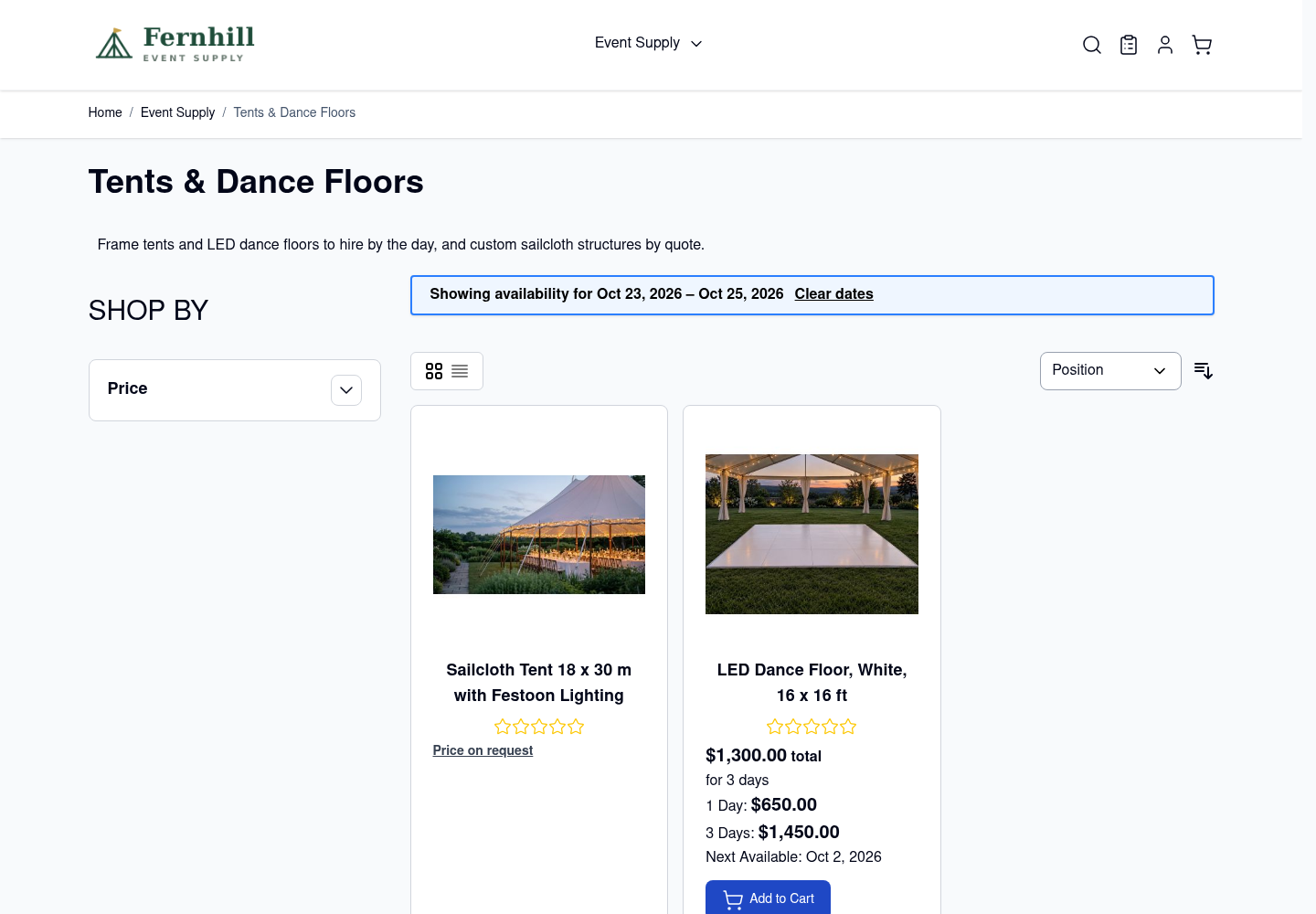
Task: Click Event Supply in the breadcrumb
Action: click(x=177, y=112)
